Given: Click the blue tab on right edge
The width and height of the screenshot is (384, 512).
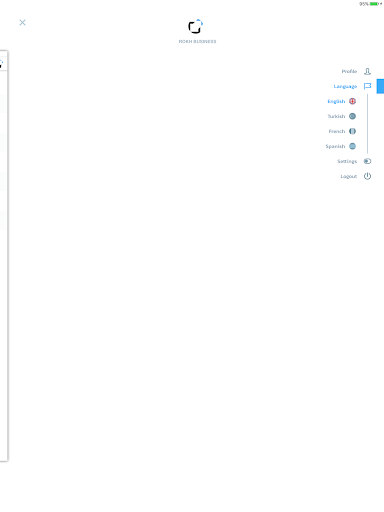Looking at the screenshot, I should pos(380,86).
